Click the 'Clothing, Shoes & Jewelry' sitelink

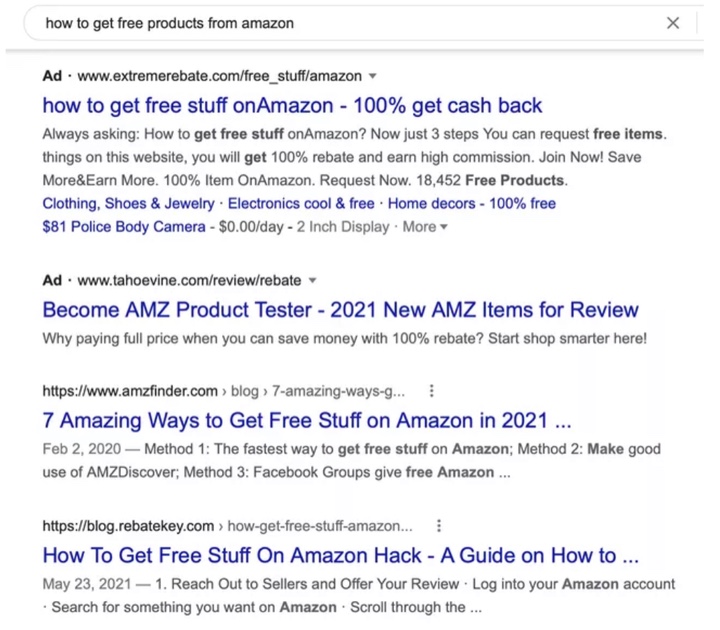coord(128,204)
